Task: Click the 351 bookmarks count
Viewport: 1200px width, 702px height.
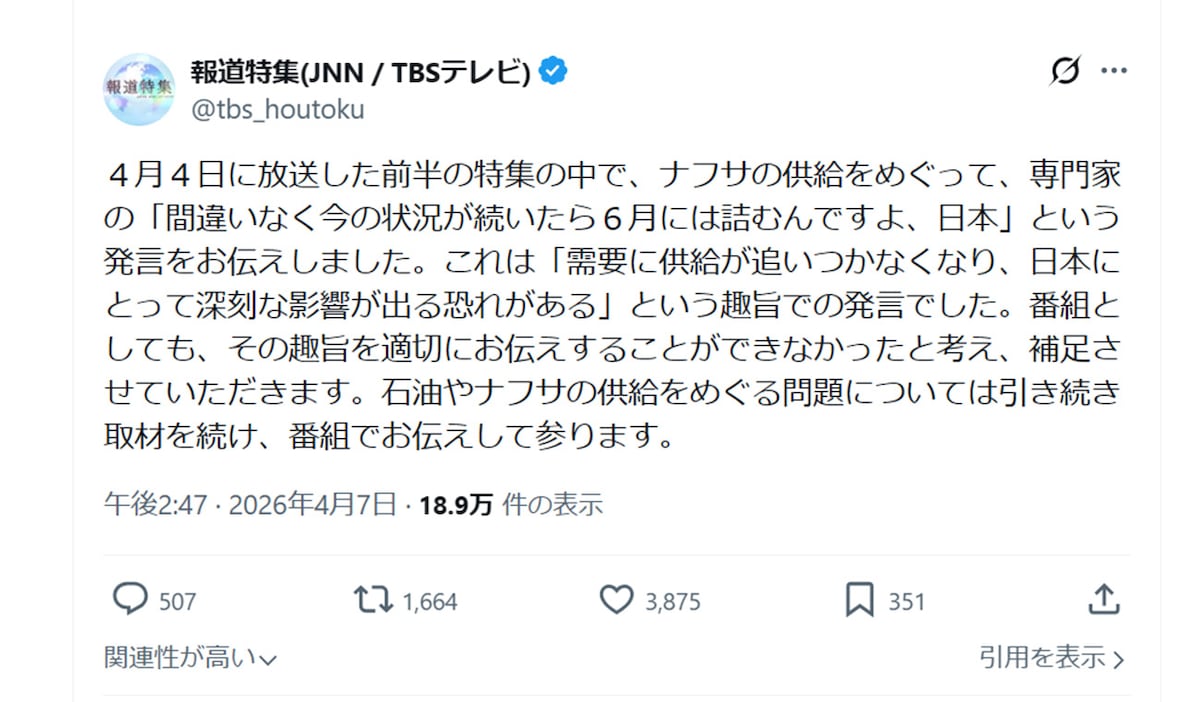Action: 907,601
